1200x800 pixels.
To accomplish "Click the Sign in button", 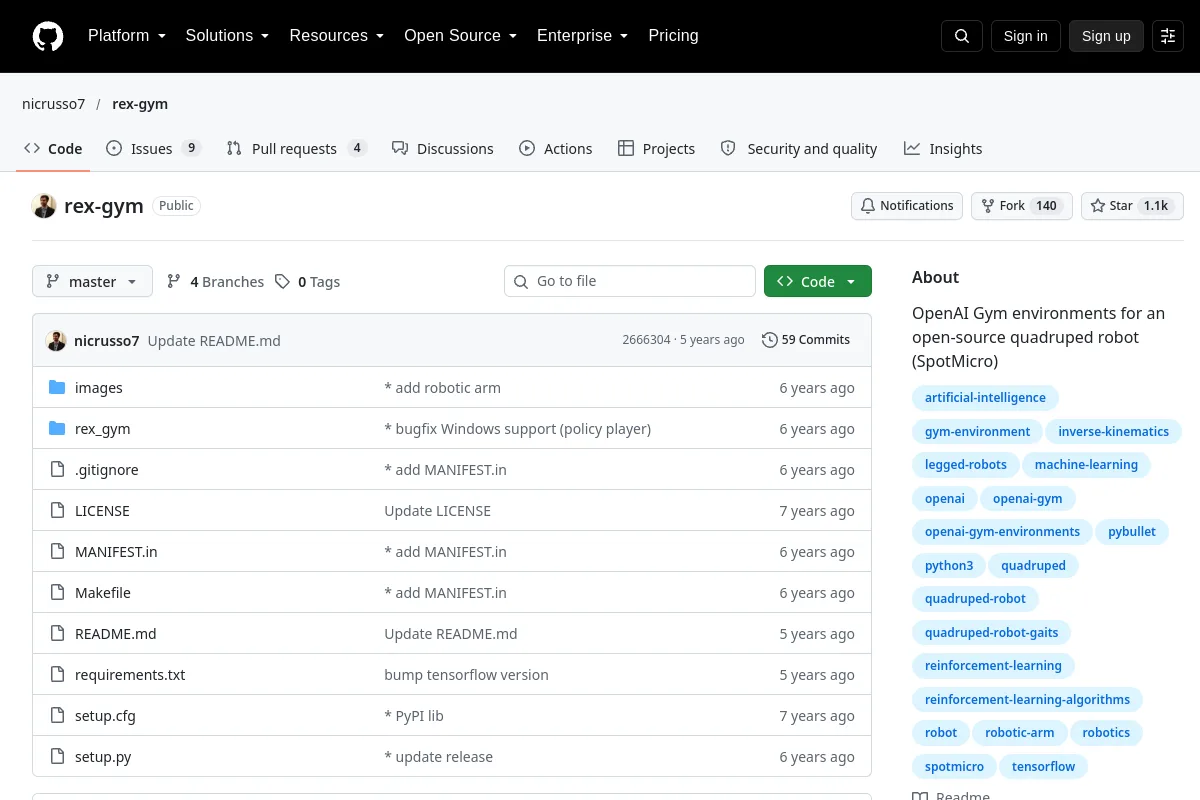I will click(x=1025, y=36).
